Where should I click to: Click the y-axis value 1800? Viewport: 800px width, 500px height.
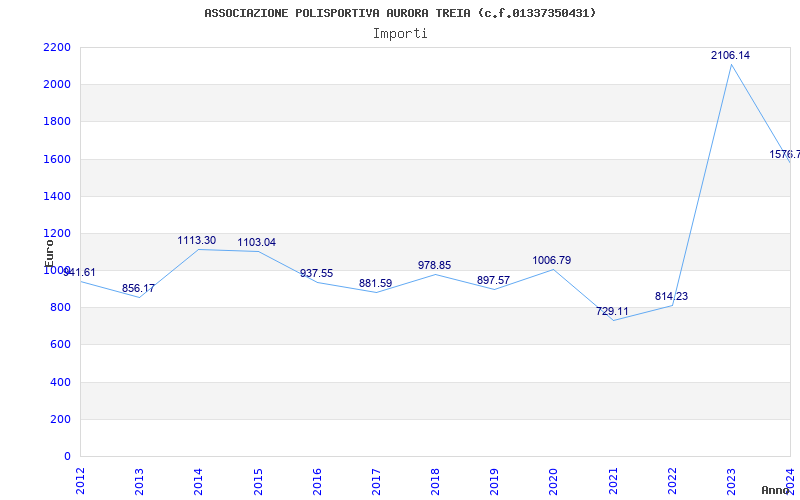coord(57,122)
